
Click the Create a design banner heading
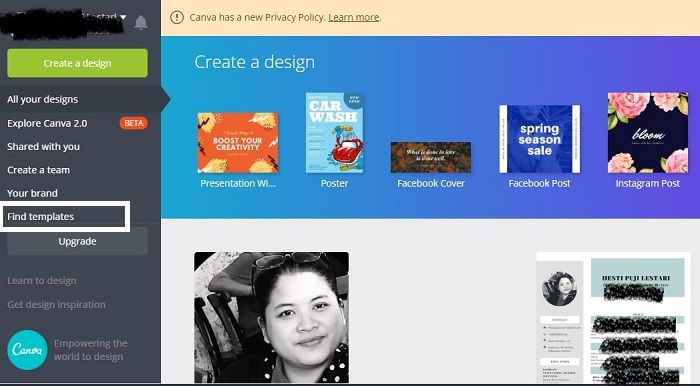tap(254, 62)
